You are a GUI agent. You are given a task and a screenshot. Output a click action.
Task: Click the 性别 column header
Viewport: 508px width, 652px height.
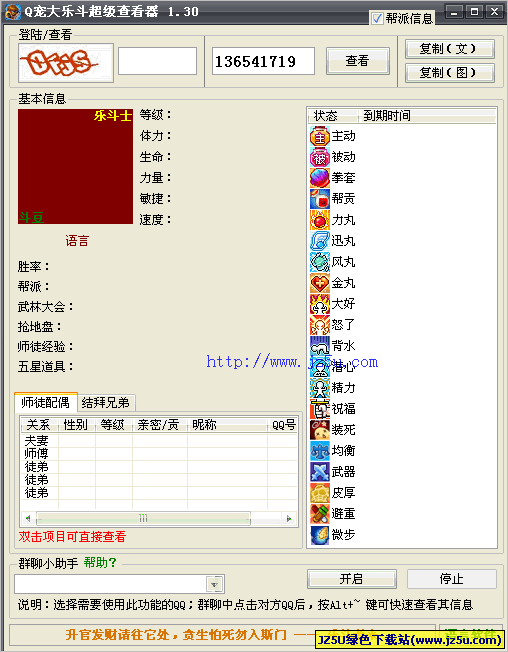click(x=76, y=425)
